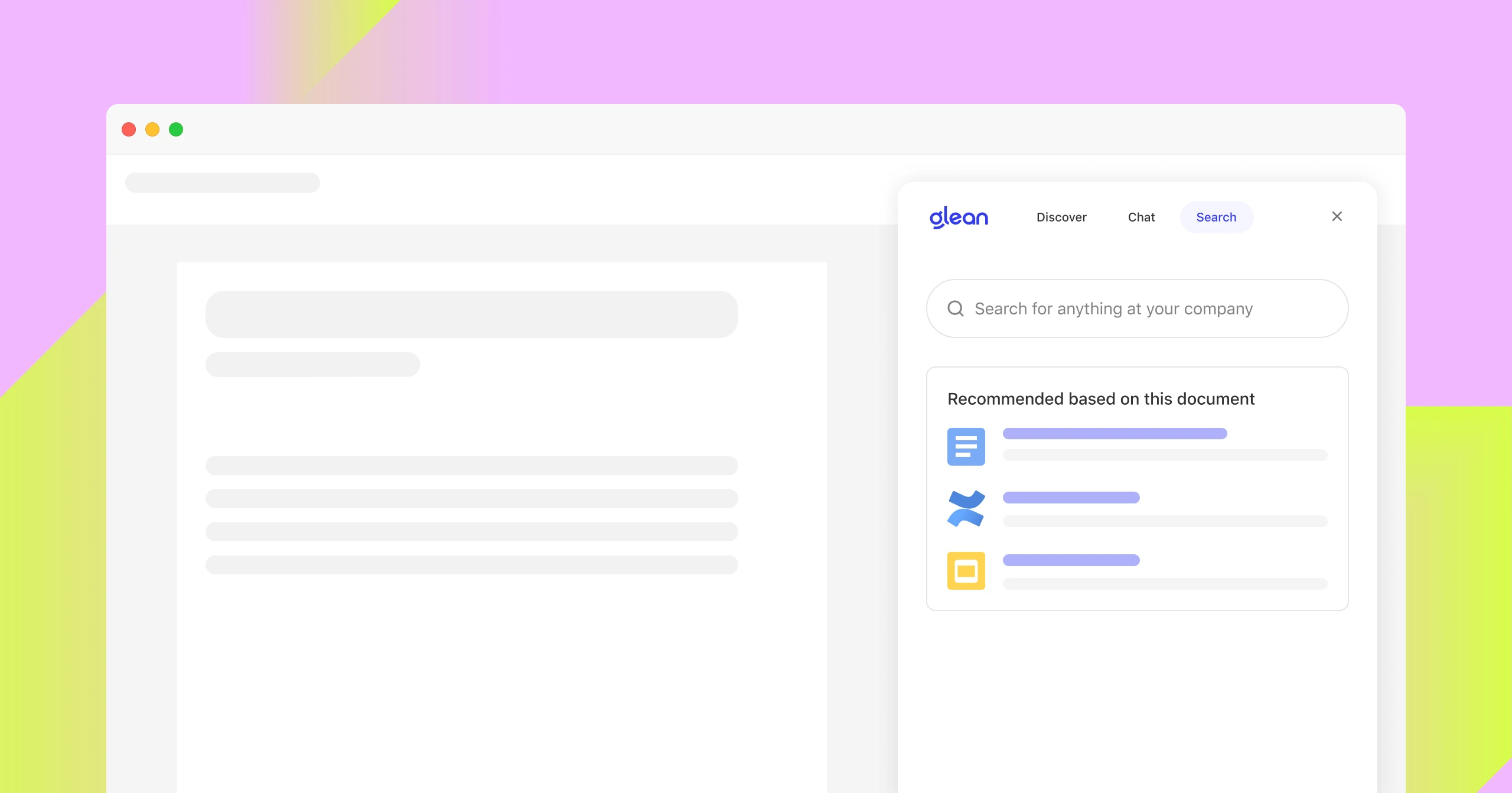Open the Confluence recommended document icon
The width and height of the screenshot is (1512, 793).
[x=966, y=508]
